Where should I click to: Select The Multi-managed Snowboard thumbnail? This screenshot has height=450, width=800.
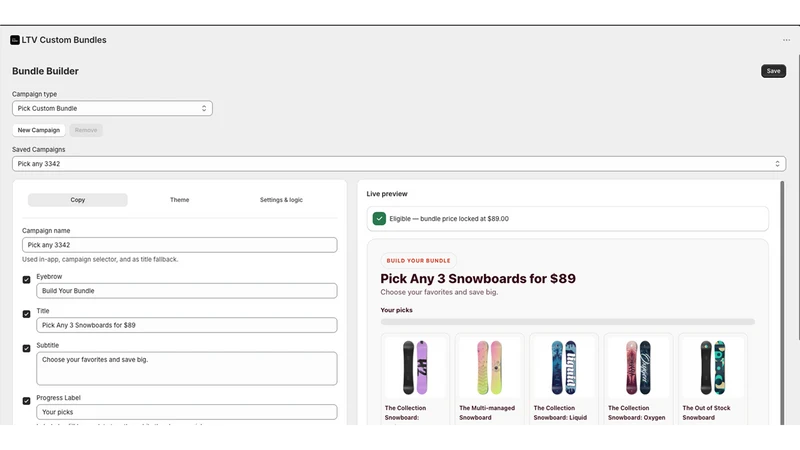489,367
